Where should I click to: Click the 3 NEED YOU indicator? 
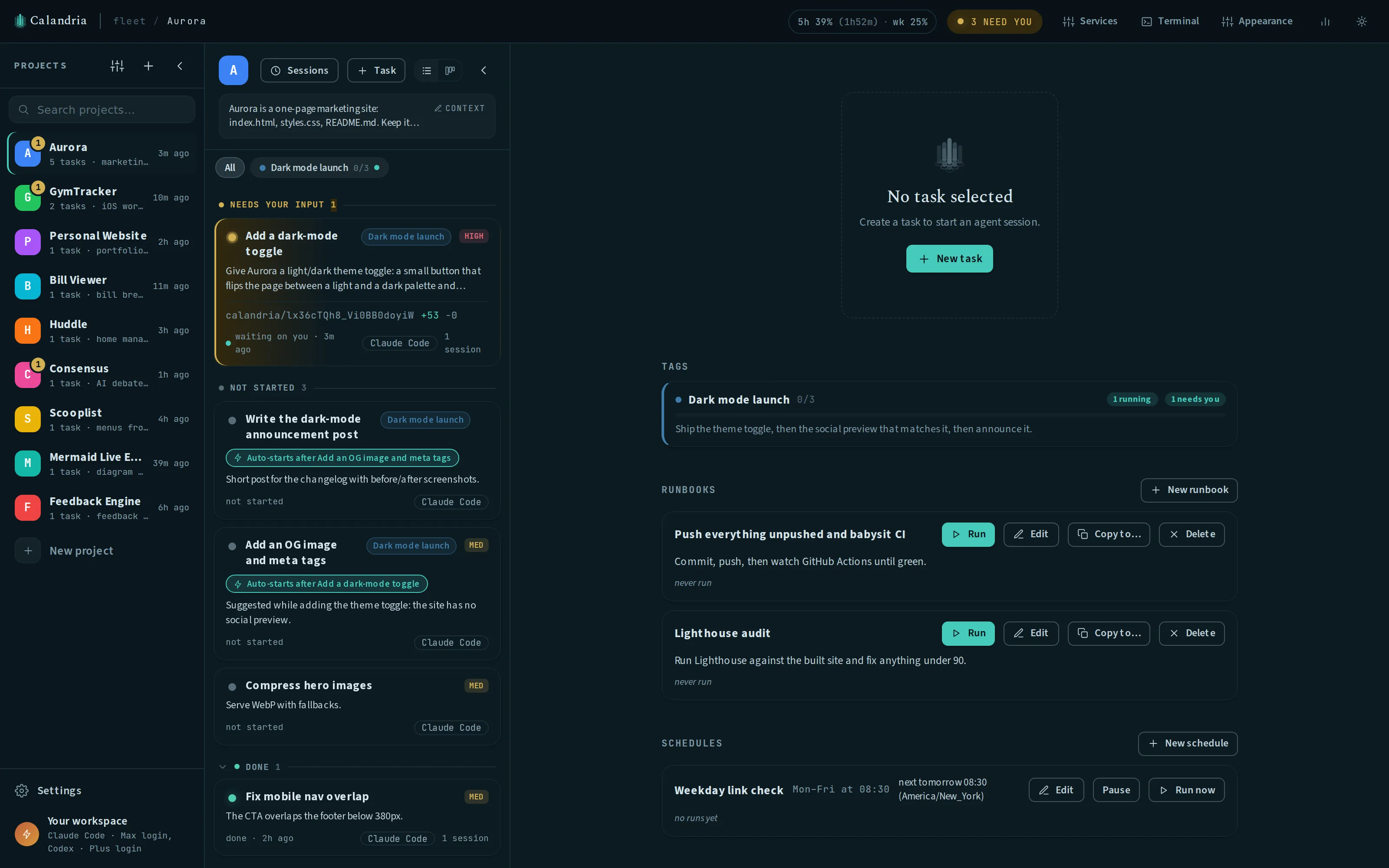[x=995, y=22]
